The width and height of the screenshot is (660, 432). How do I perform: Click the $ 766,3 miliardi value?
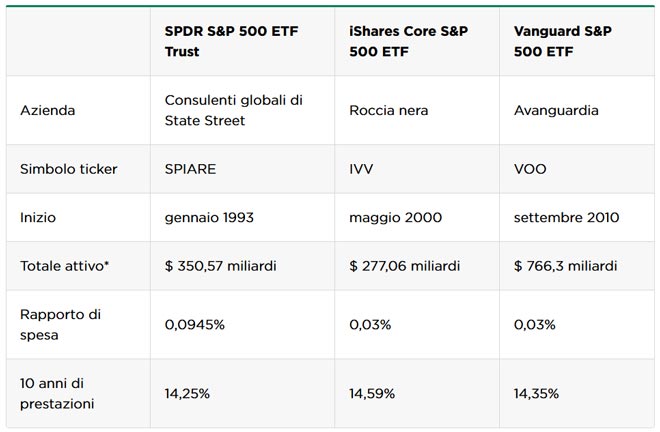coord(566,266)
